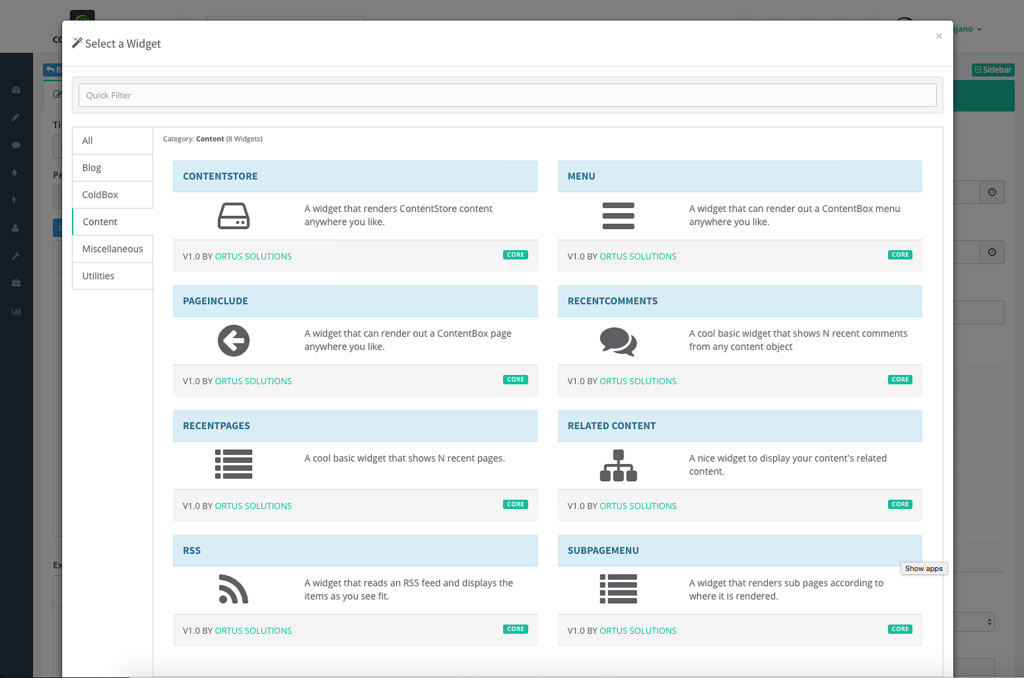Switch to the All category tab
Image resolution: width=1024 pixels, height=678 pixels.
112,141
